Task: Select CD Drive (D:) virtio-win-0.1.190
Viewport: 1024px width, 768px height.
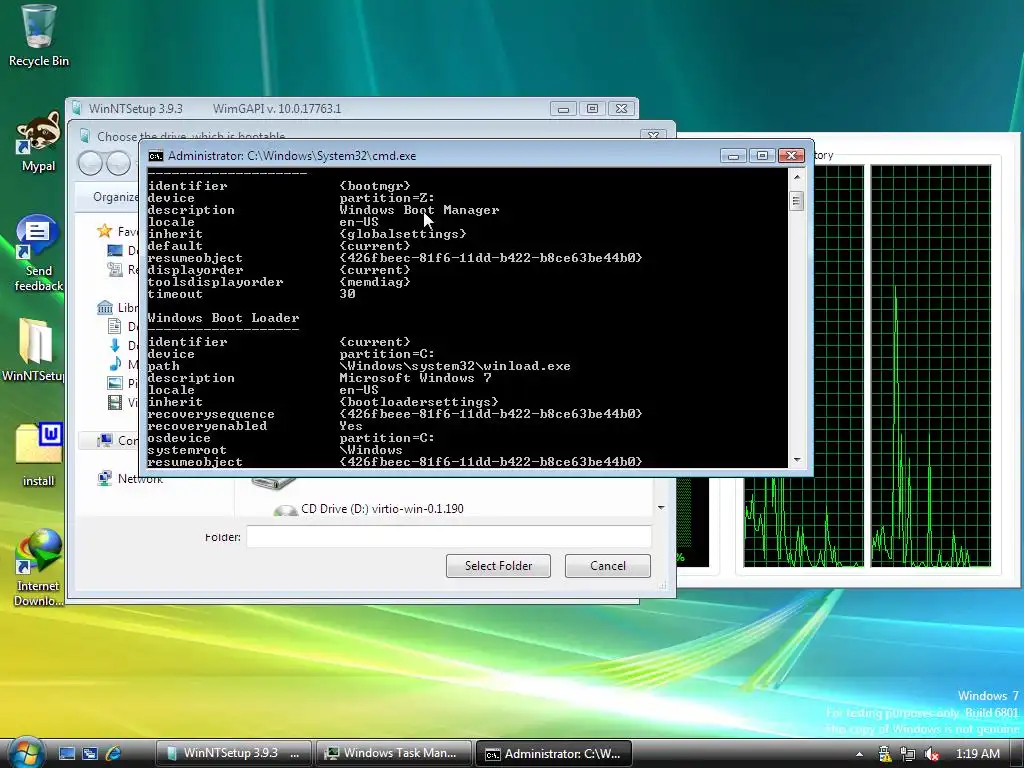Action: pyautogui.click(x=382, y=509)
